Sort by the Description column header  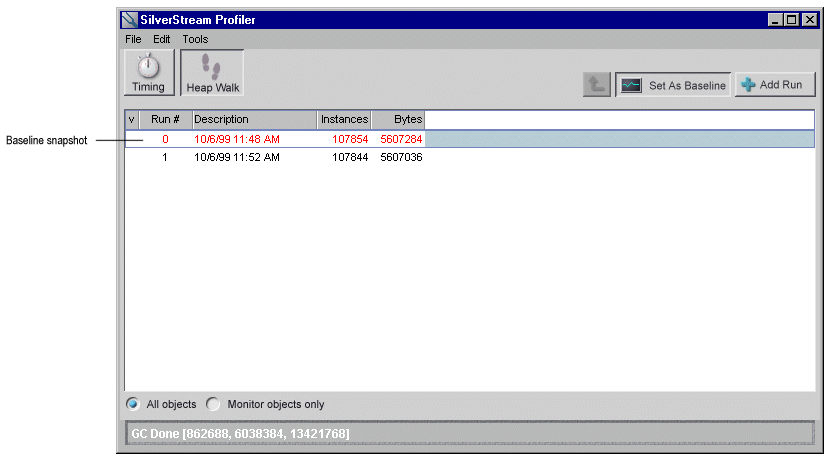[x=254, y=120]
